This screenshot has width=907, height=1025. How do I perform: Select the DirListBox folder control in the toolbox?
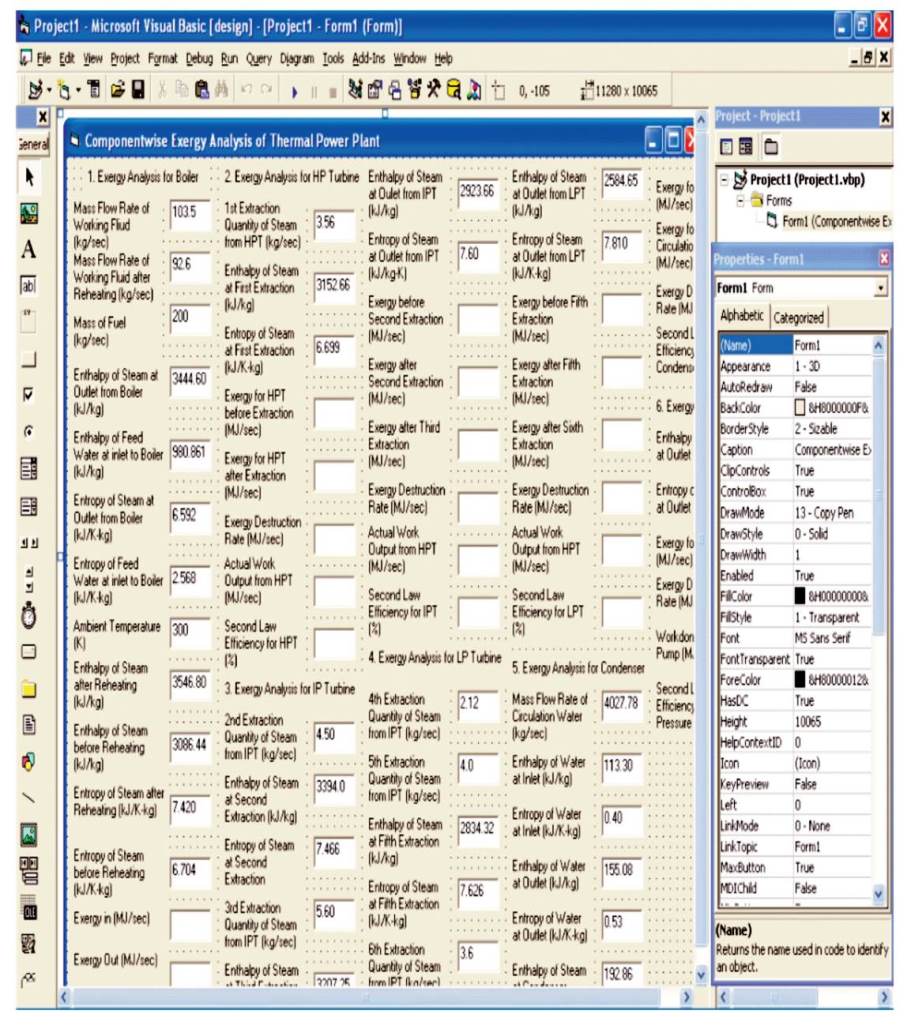29,689
